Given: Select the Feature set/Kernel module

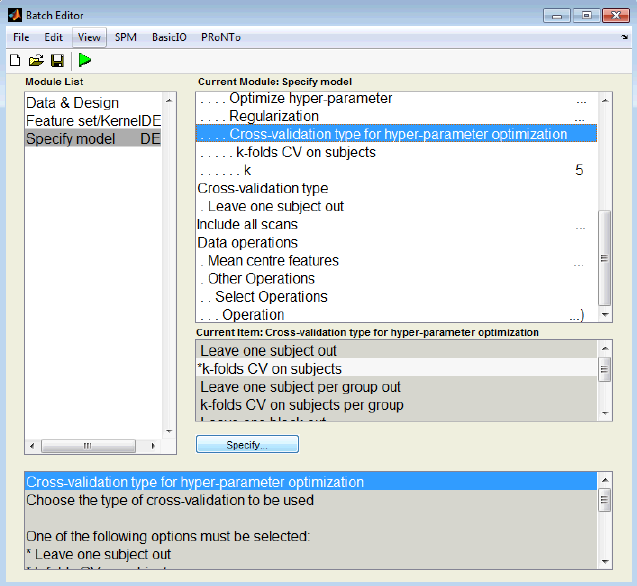Looking at the screenshot, I should pos(93,121).
